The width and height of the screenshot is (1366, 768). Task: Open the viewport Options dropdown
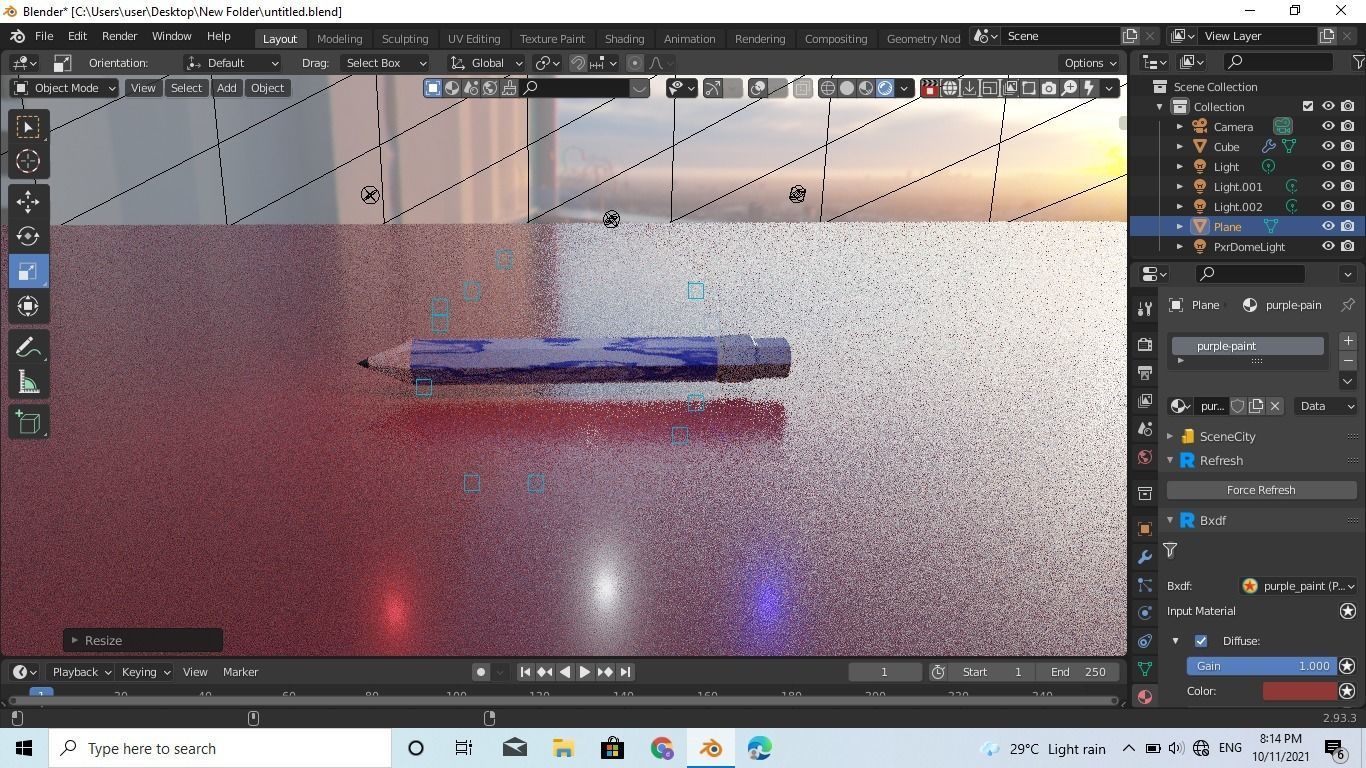(1090, 63)
